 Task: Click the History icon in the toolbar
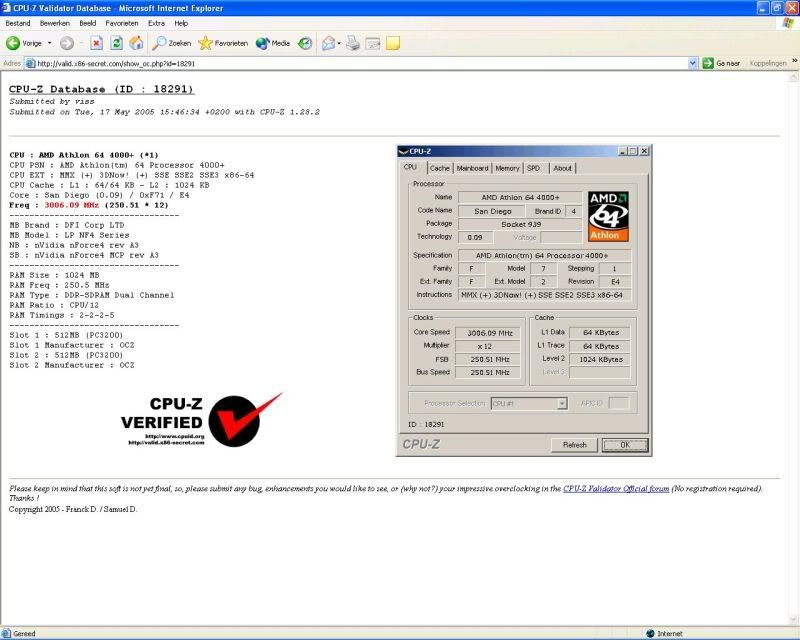[305, 43]
